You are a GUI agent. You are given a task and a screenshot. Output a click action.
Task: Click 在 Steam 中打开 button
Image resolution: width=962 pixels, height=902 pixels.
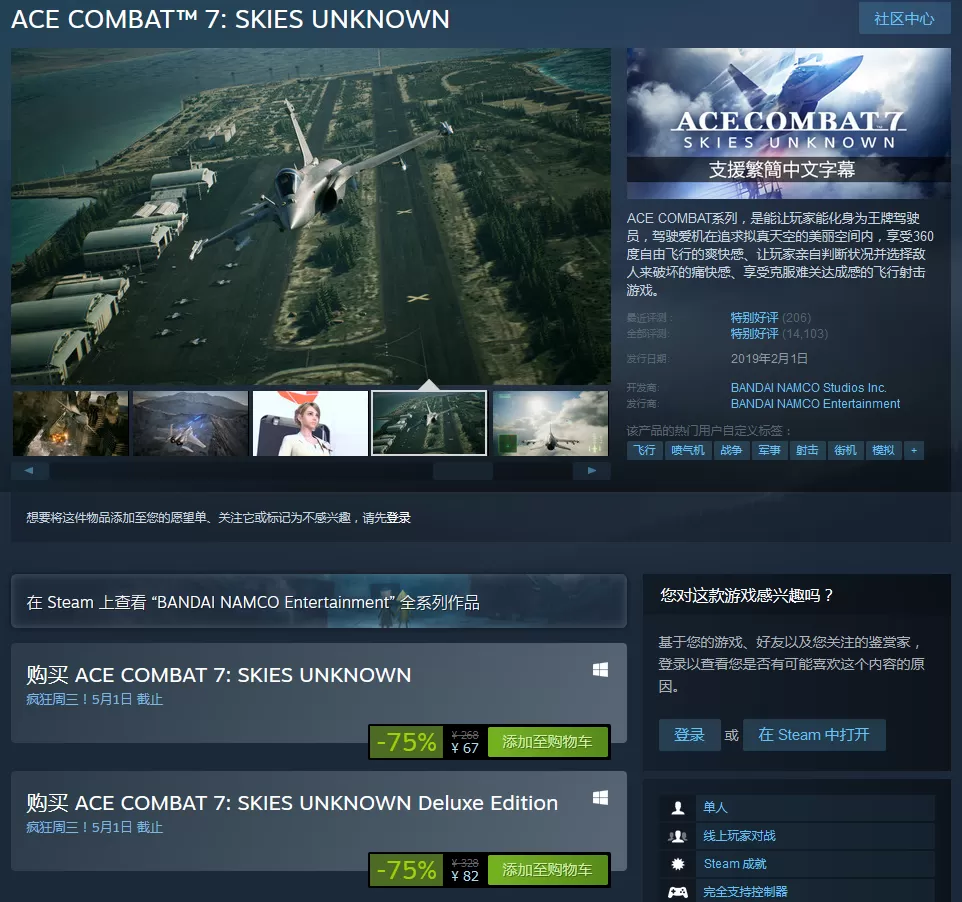[x=814, y=735]
